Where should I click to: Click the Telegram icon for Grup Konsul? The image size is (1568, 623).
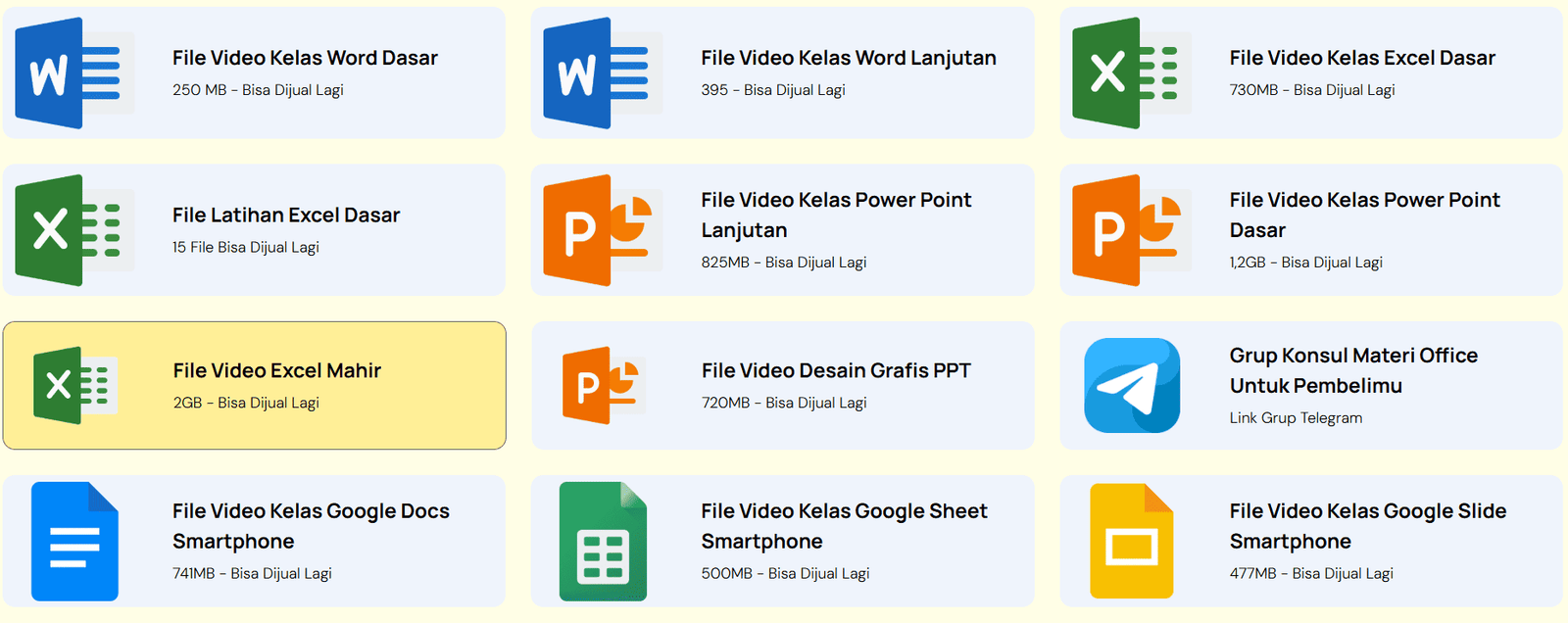pos(1132,386)
